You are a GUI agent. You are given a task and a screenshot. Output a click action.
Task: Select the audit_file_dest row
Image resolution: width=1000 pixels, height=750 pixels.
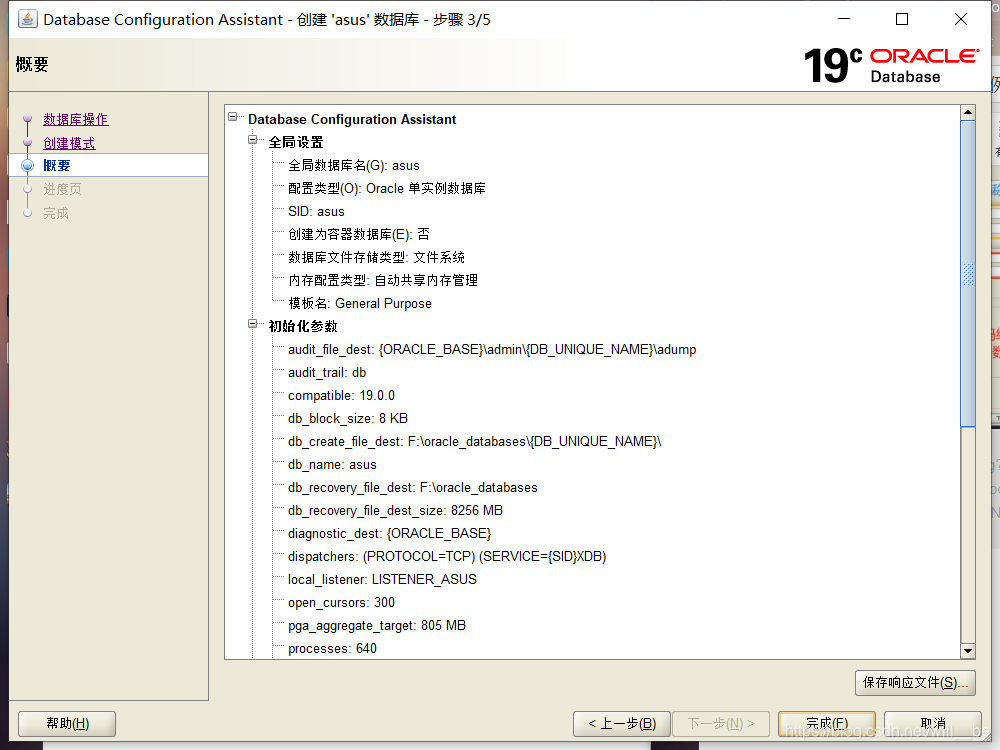pos(492,349)
